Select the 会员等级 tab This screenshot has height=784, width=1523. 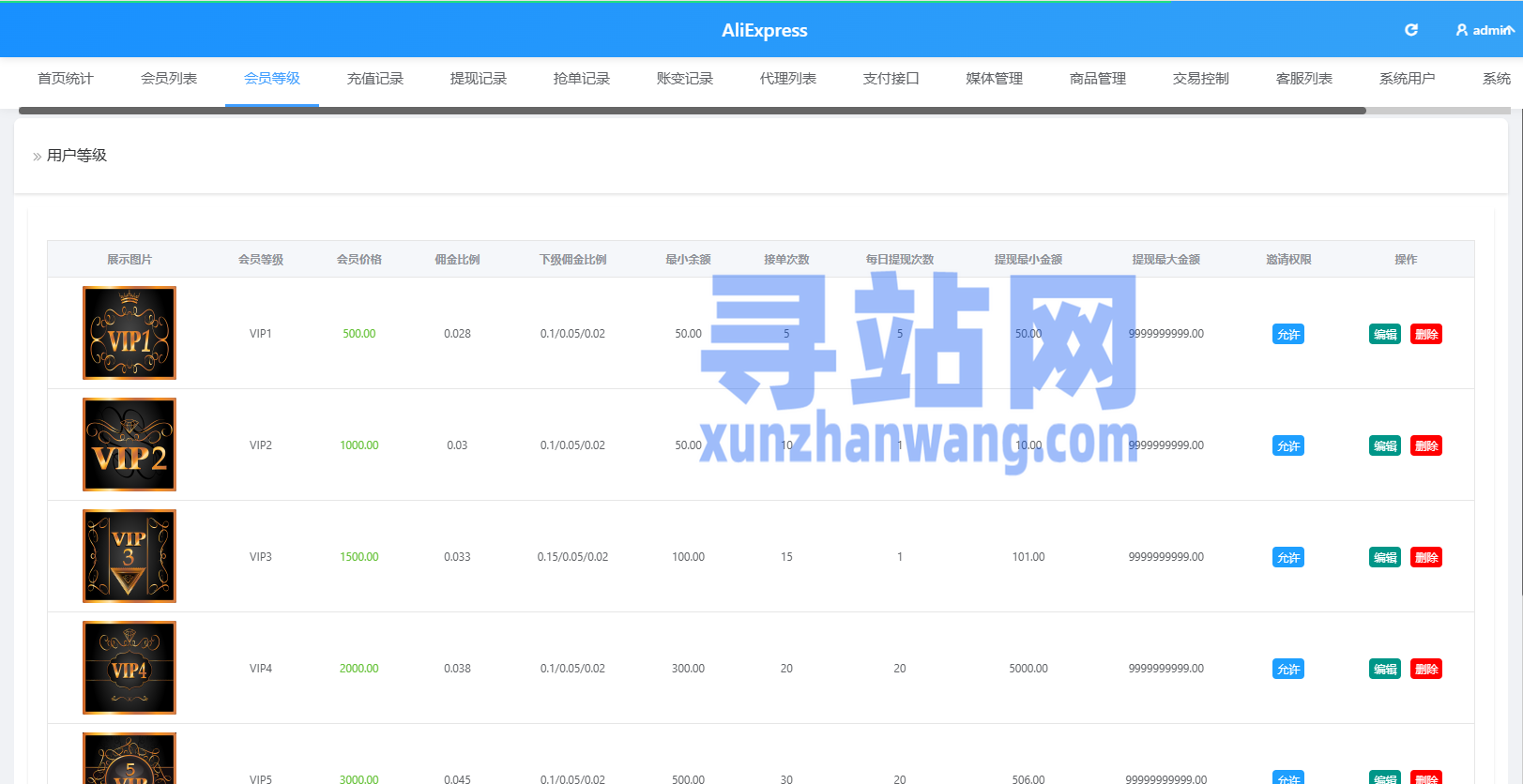coord(272,79)
